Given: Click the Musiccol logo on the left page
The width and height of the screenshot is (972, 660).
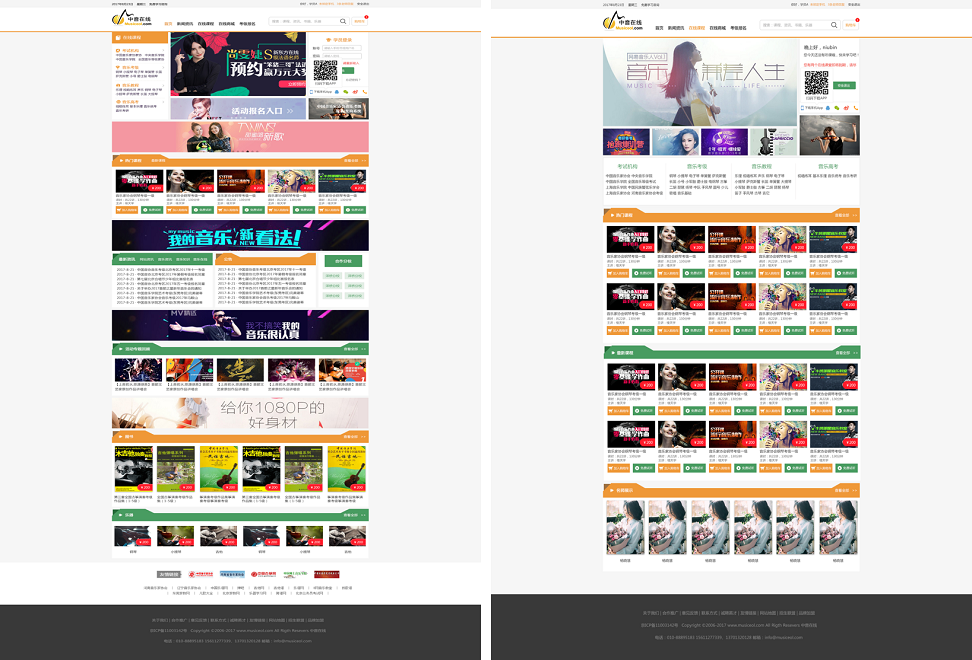Looking at the screenshot, I should pos(129,21).
